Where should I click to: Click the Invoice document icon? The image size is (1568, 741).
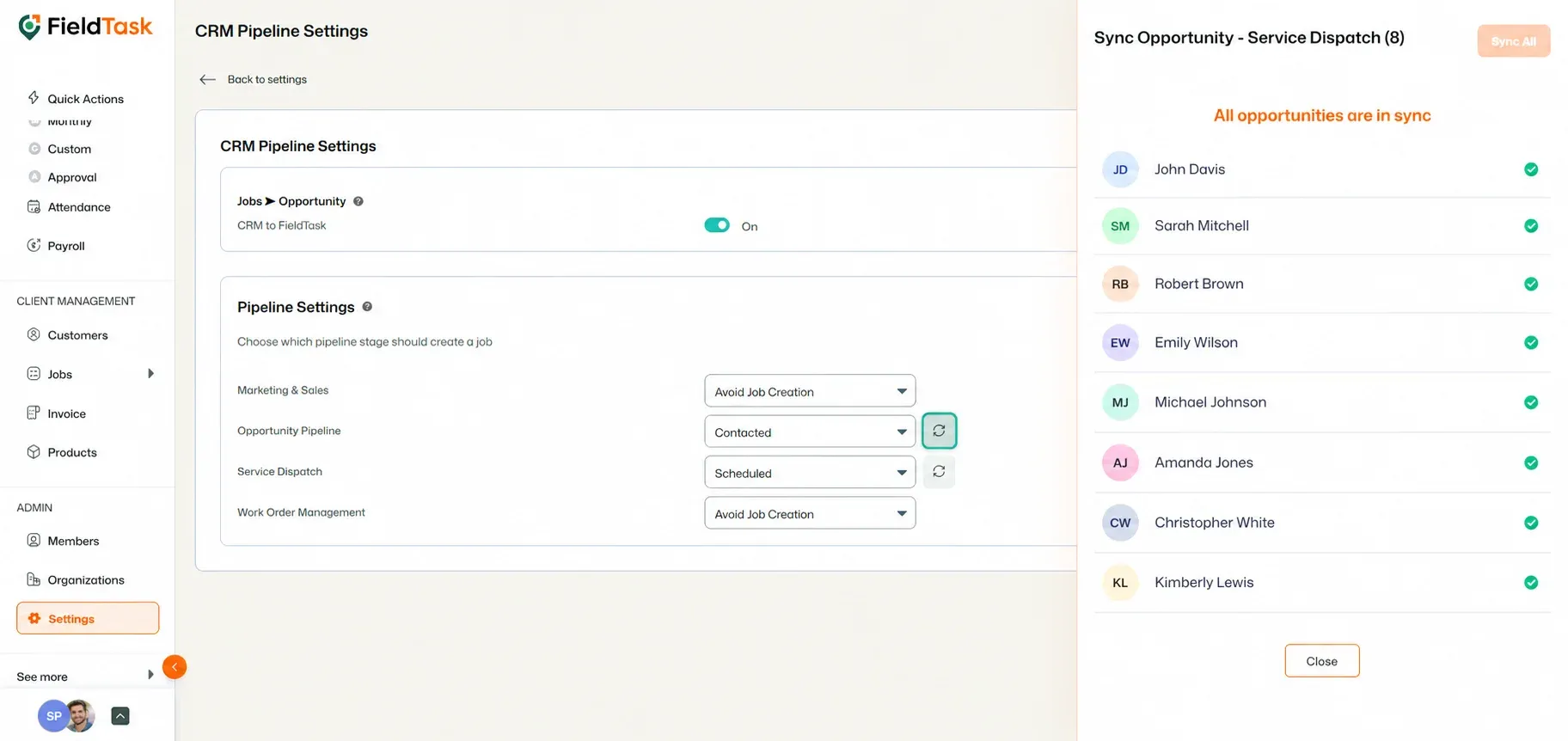coord(34,413)
